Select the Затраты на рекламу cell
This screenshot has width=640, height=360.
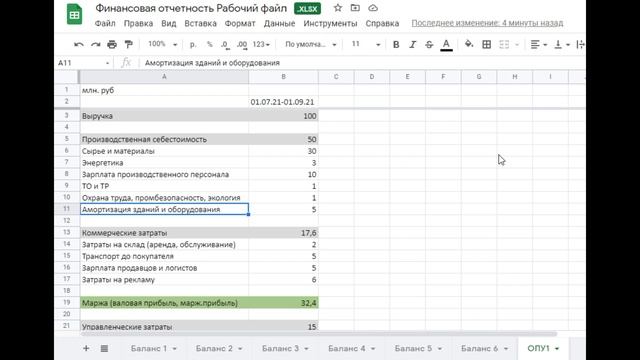point(164,280)
